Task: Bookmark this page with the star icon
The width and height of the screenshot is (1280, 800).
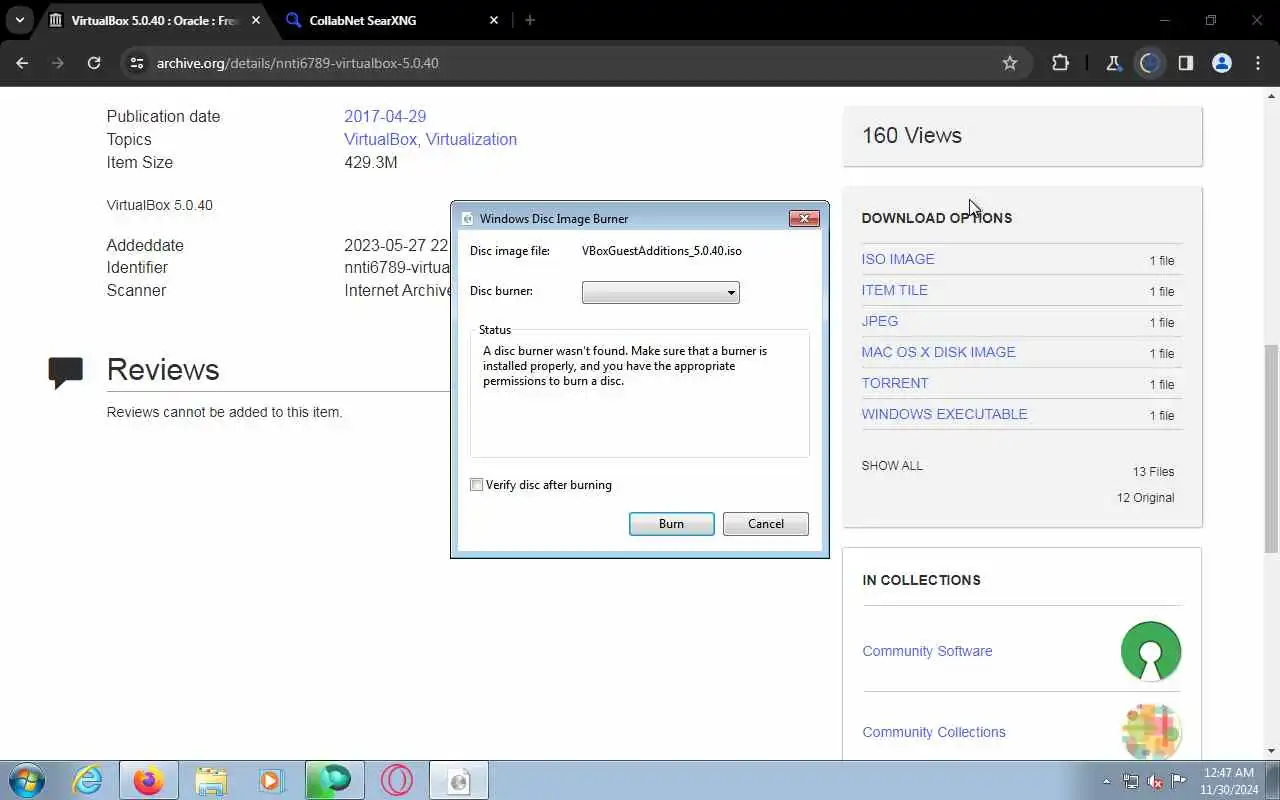Action: coord(1010,63)
